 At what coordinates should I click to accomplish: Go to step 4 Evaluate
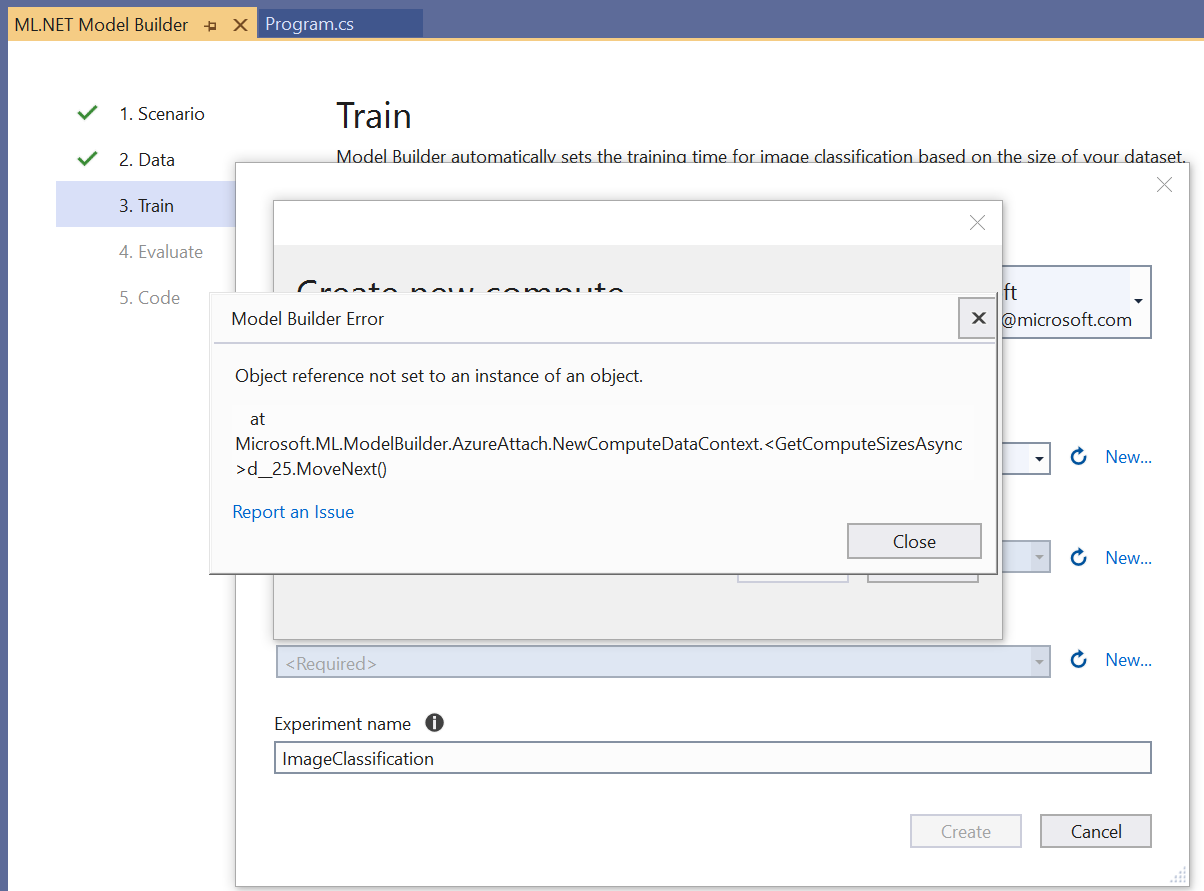click(161, 251)
